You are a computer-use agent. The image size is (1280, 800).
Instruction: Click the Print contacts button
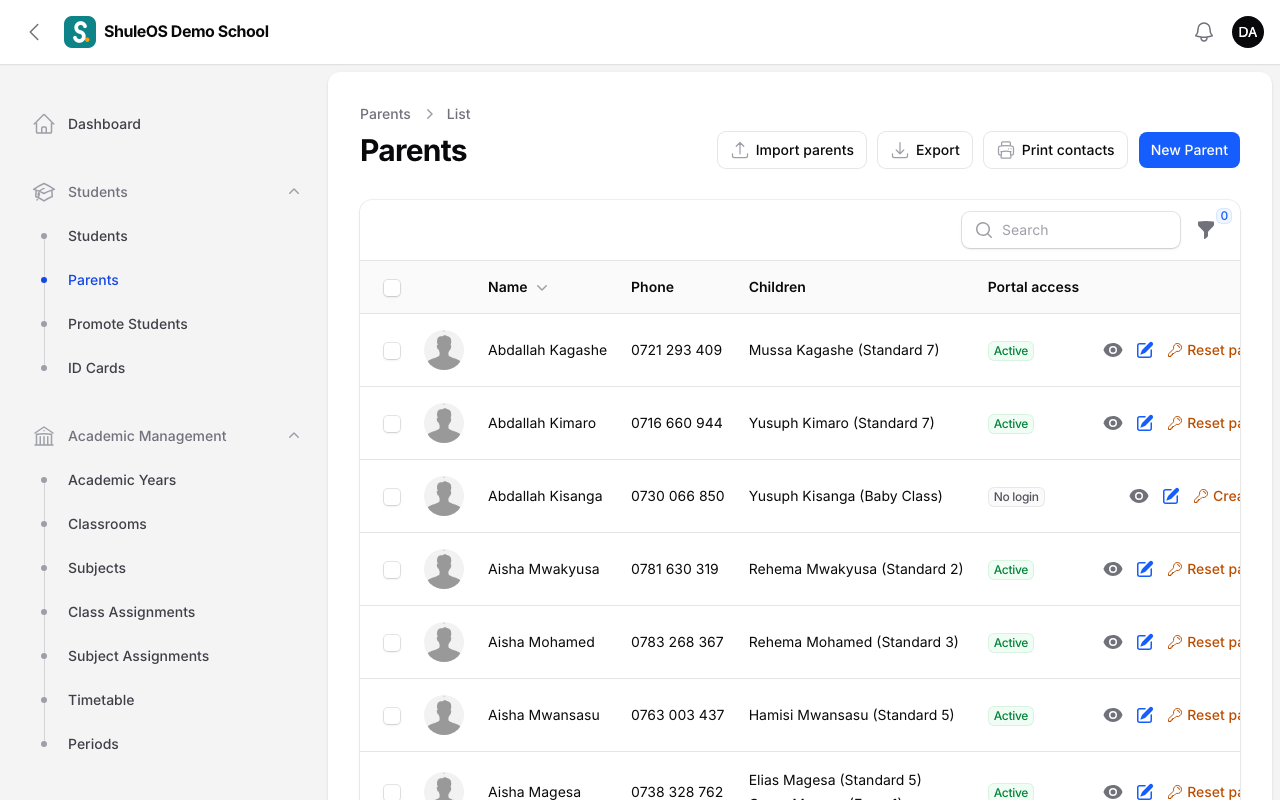click(1055, 150)
